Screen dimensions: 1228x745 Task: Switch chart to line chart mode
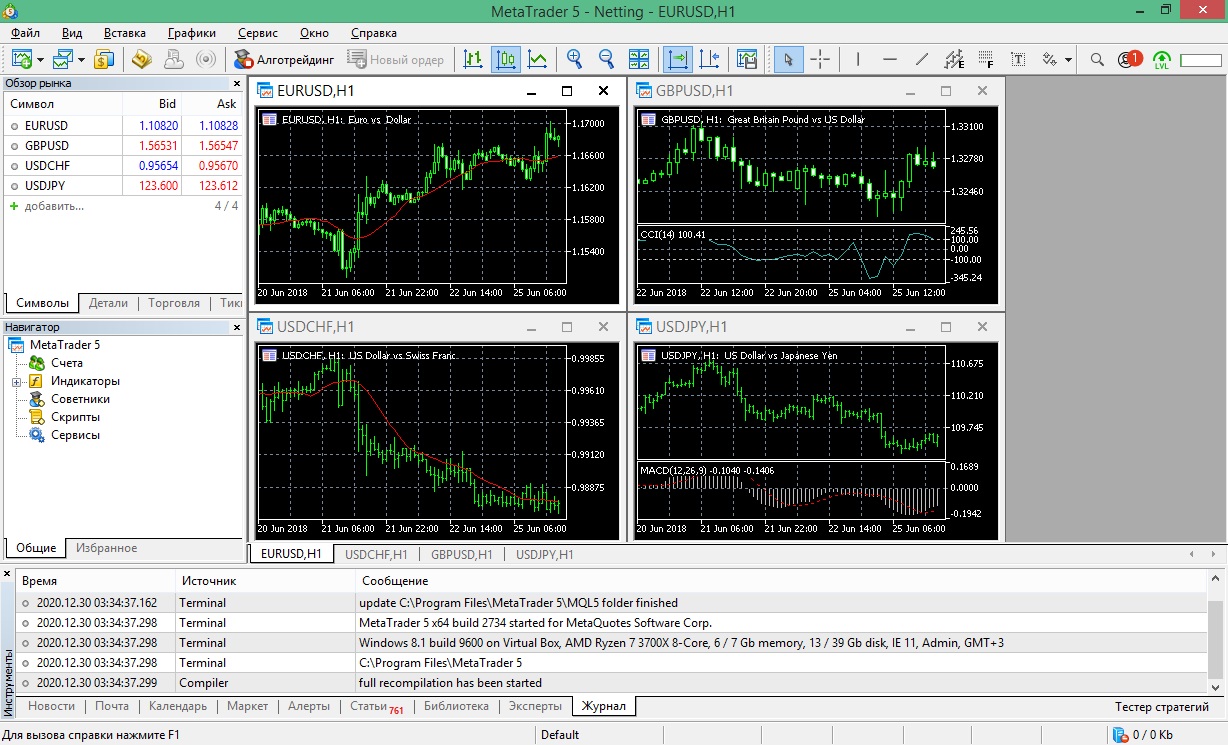537,59
